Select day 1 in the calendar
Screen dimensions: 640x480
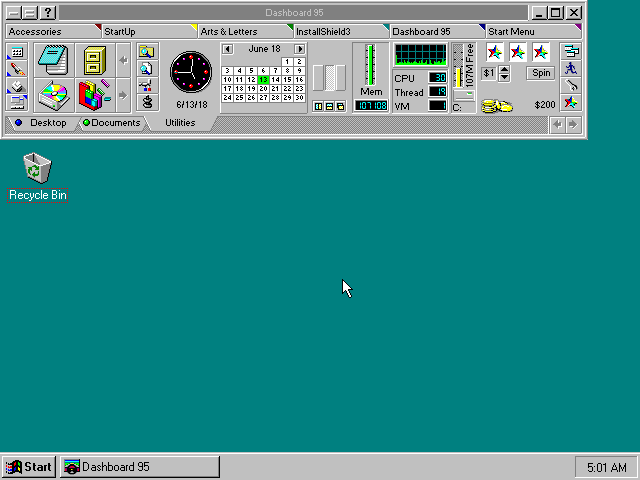(x=287, y=62)
